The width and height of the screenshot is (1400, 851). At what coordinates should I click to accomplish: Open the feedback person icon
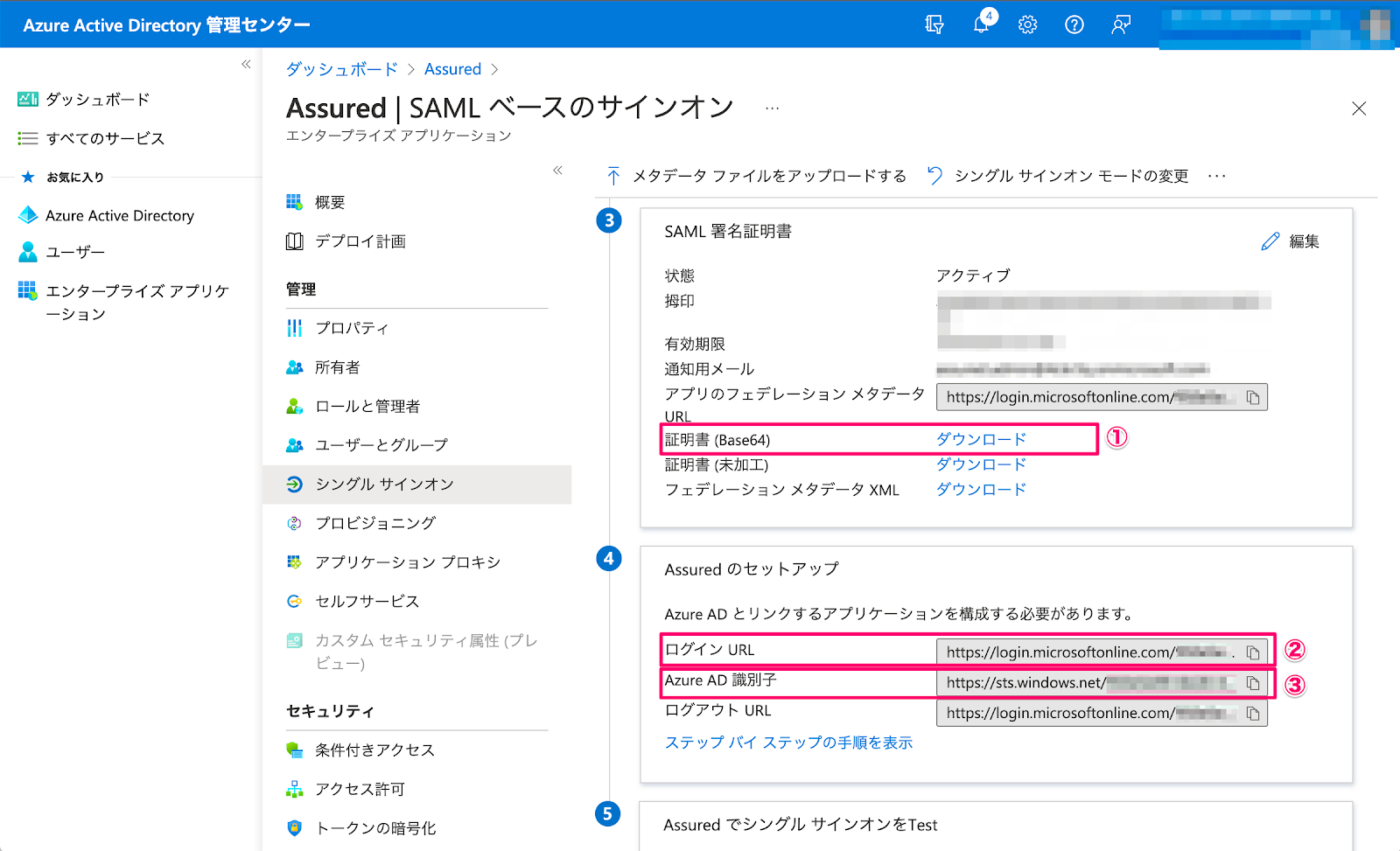point(1121,24)
